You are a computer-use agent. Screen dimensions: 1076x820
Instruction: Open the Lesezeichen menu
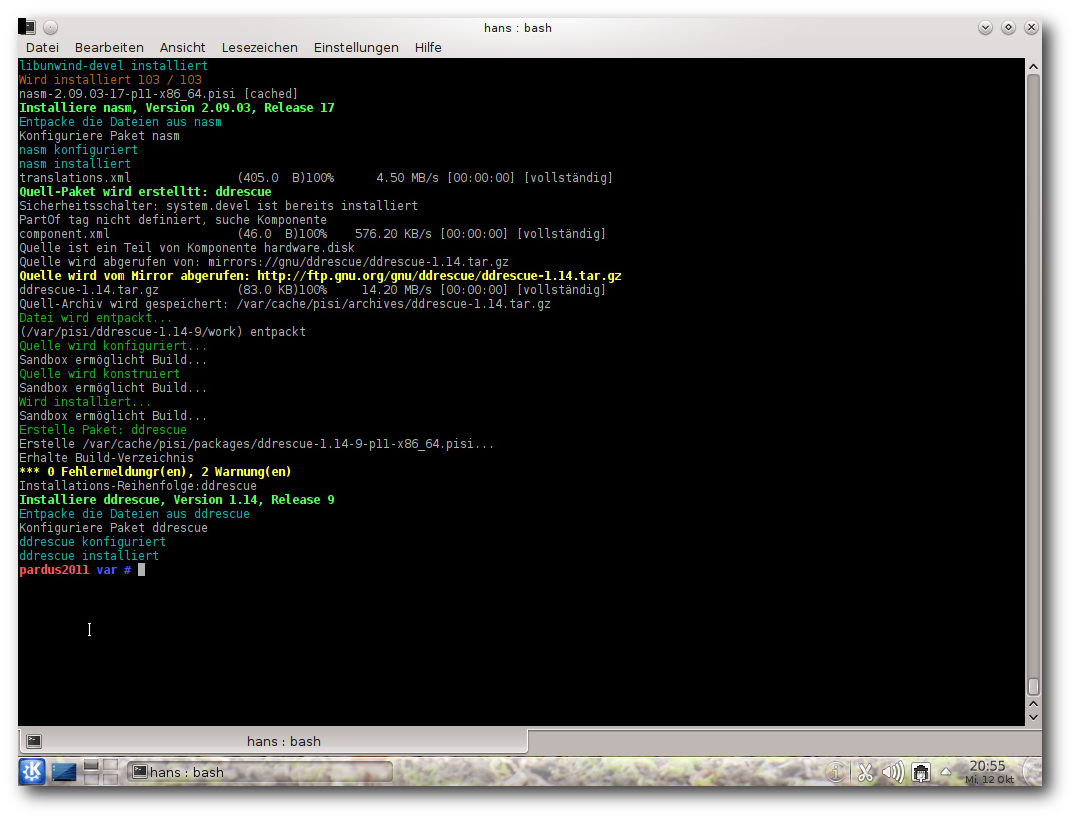(259, 47)
